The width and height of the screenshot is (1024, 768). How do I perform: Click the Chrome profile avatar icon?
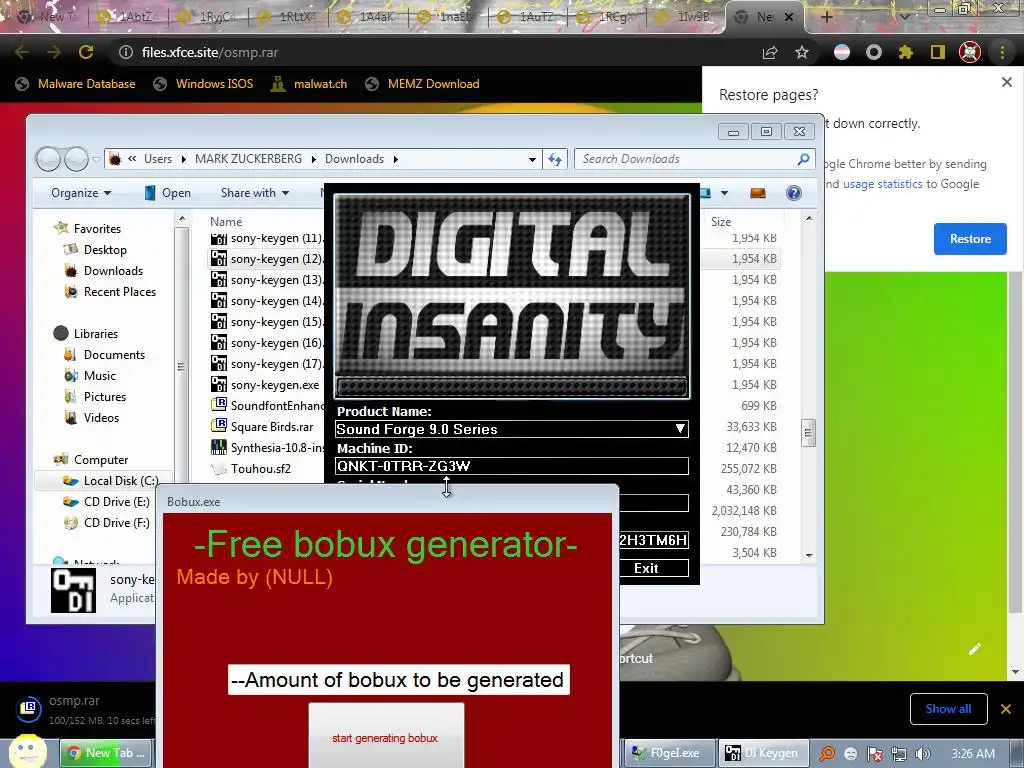pyautogui.click(x=970, y=52)
